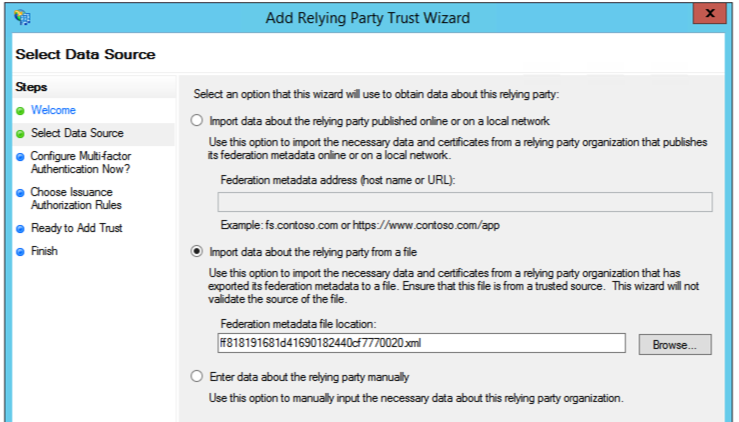Select Choose Issuance Authorization Rules step
The width and height of the screenshot is (739, 422).
71,198
